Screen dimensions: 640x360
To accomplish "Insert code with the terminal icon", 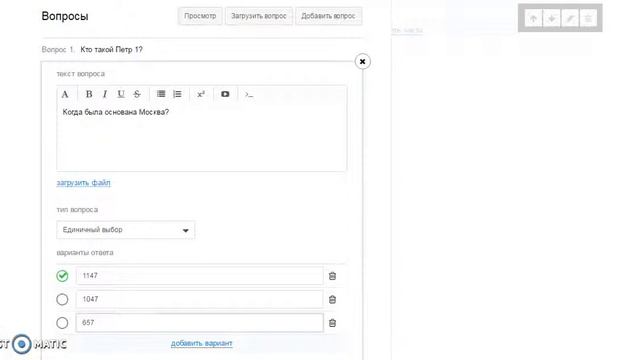I will coord(249,94).
